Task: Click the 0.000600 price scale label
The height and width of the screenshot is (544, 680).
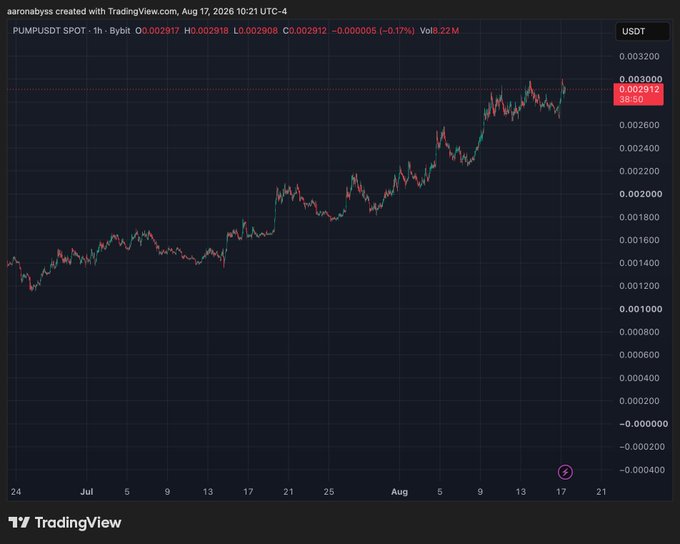Action: [x=639, y=355]
